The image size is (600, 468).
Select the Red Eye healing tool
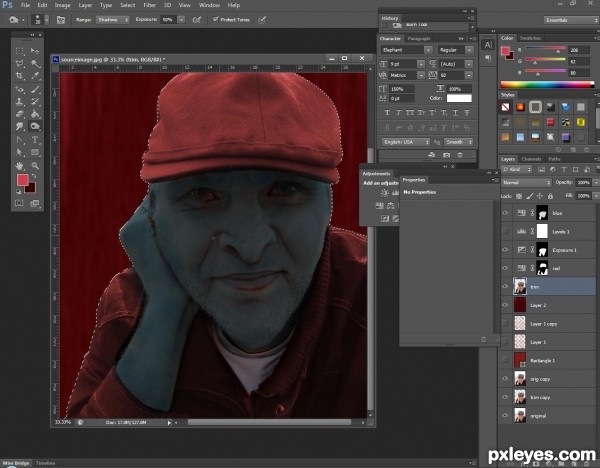(19, 90)
